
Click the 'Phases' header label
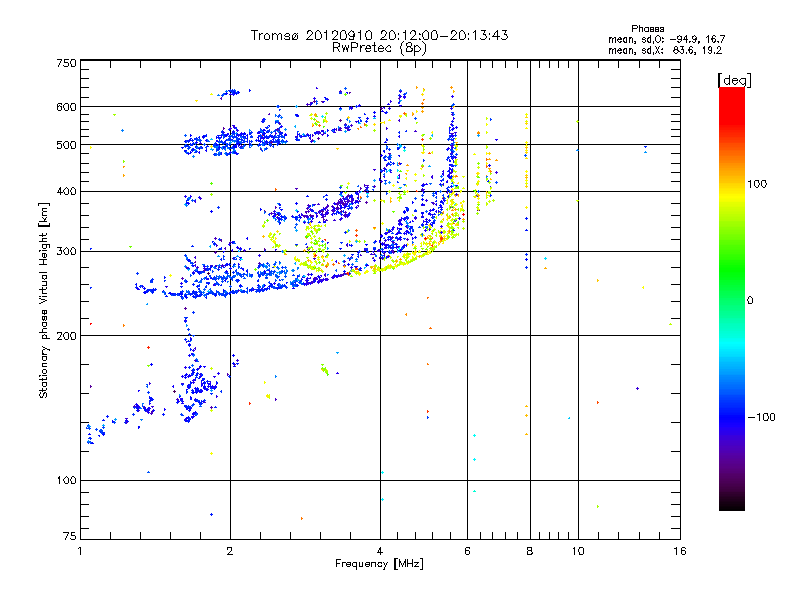(647, 29)
